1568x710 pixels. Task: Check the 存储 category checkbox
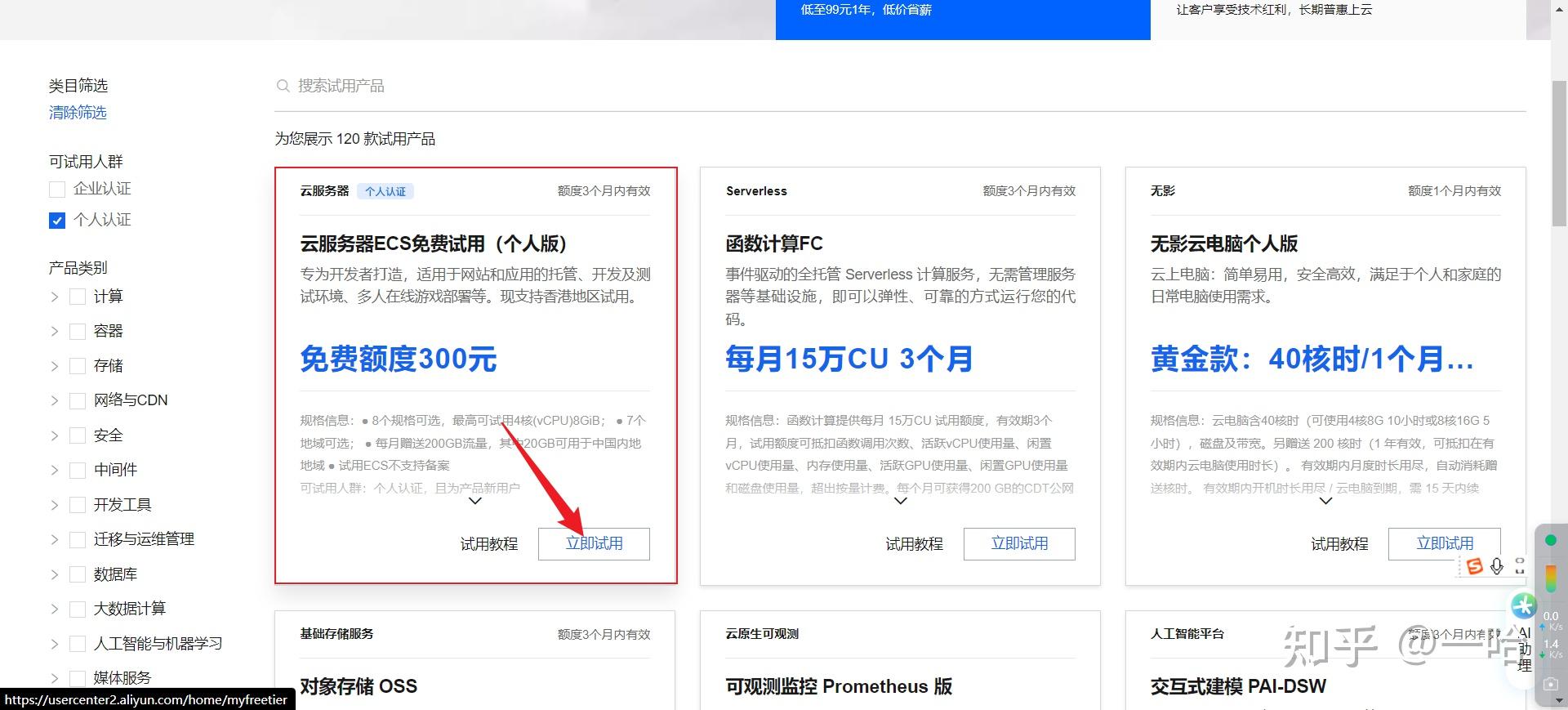78,366
